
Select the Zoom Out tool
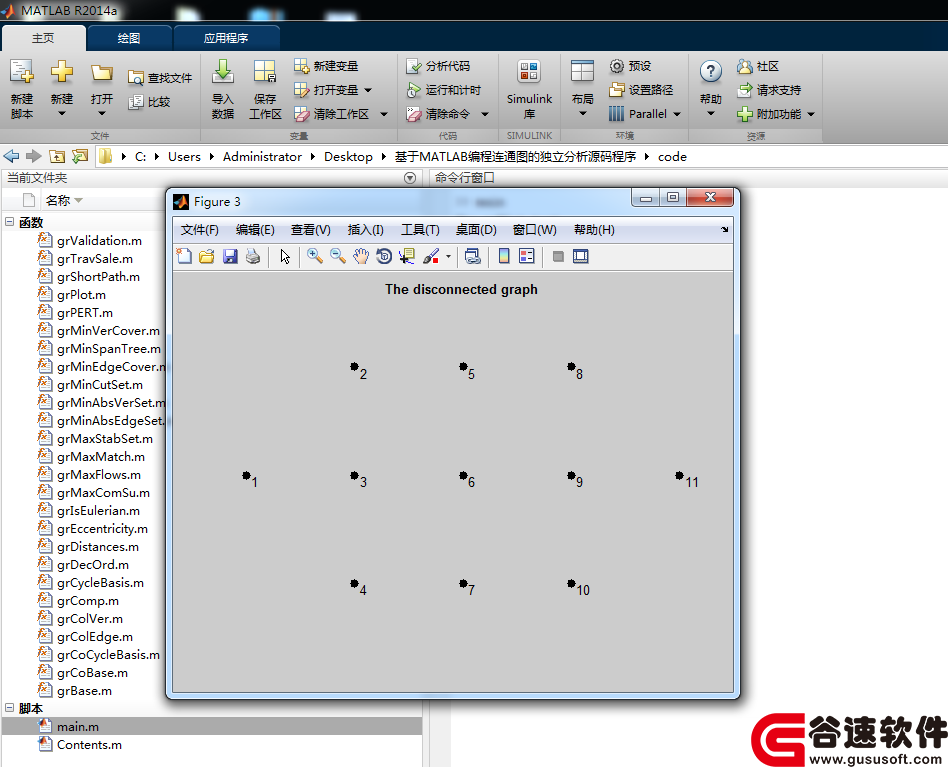337,256
